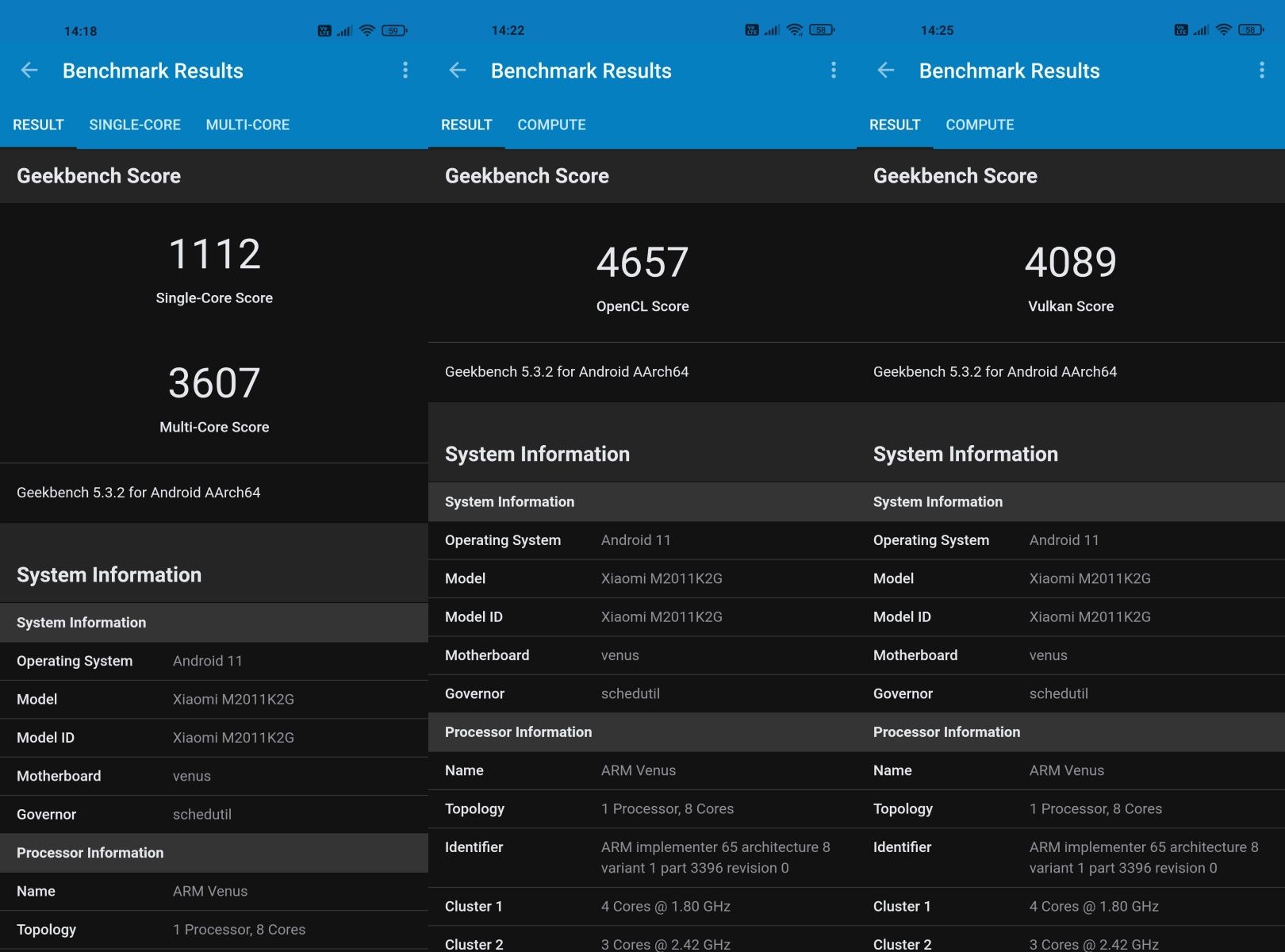Viewport: 1285px width, 952px height.
Task: Tap Geekbench 5.3.2 version text under Multi-Core Score
Action: coord(139,492)
